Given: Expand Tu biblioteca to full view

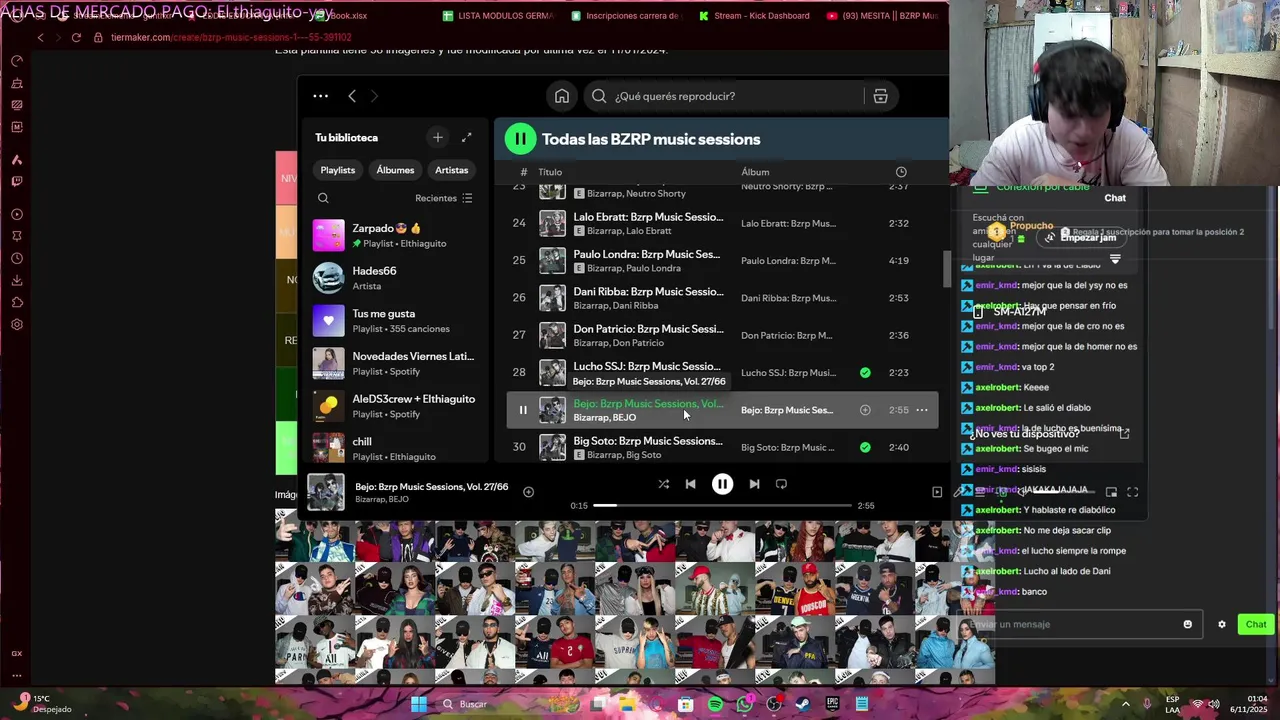Looking at the screenshot, I should [x=466, y=137].
